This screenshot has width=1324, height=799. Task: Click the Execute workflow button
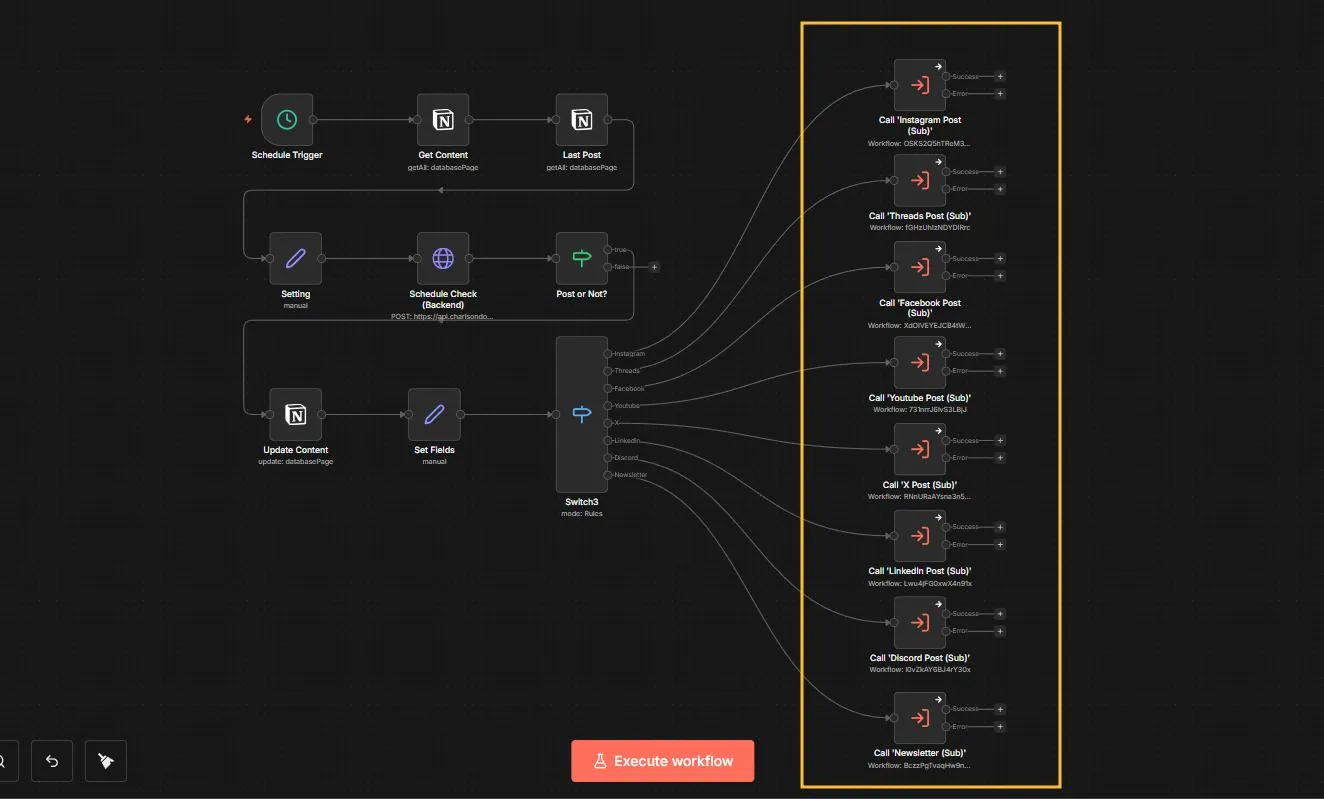(662, 760)
